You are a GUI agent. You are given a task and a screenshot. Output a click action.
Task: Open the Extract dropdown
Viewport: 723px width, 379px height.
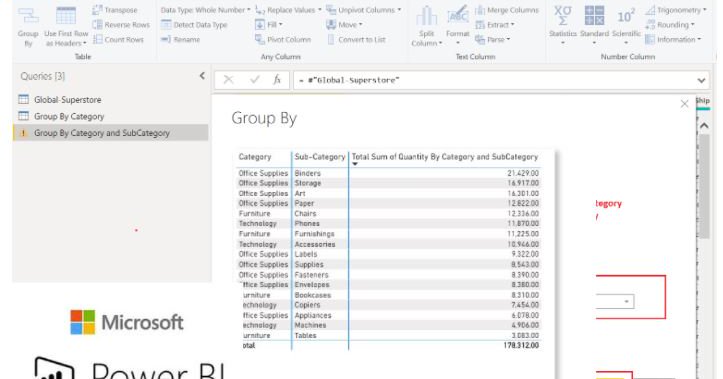point(494,24)
